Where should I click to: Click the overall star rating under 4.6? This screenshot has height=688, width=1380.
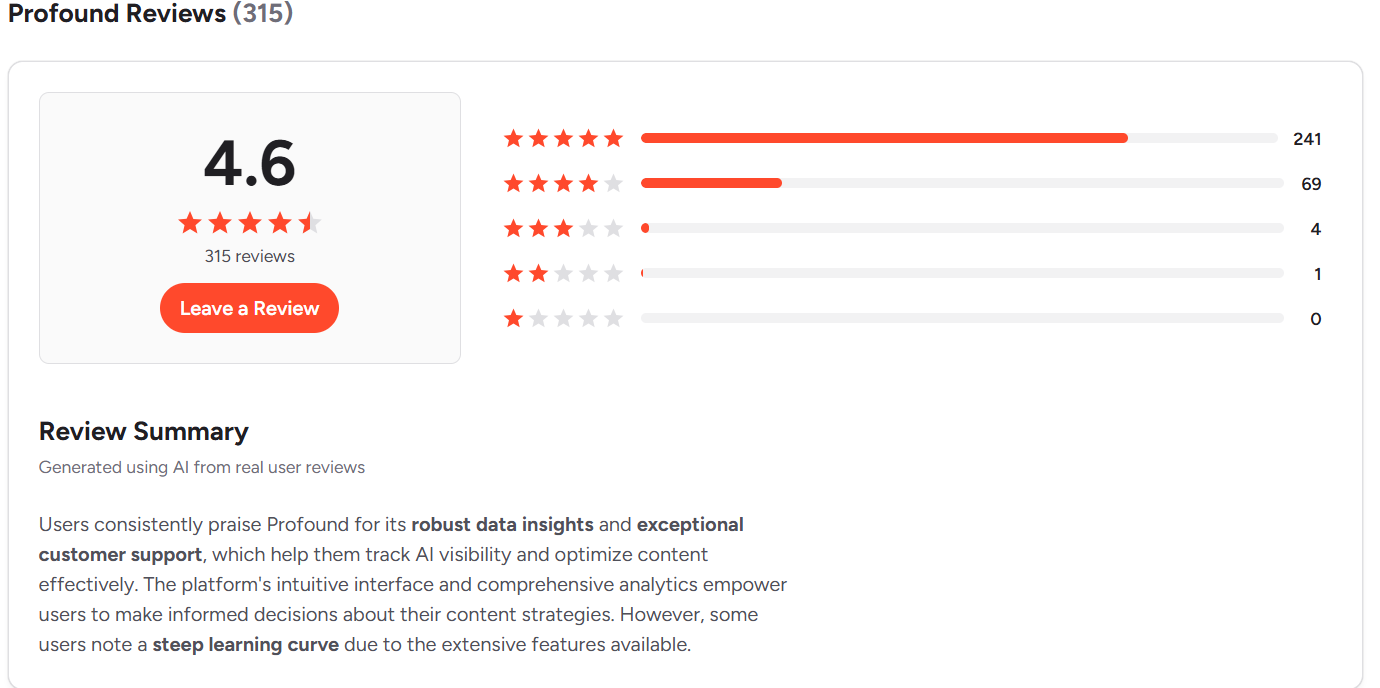point(249,223)
